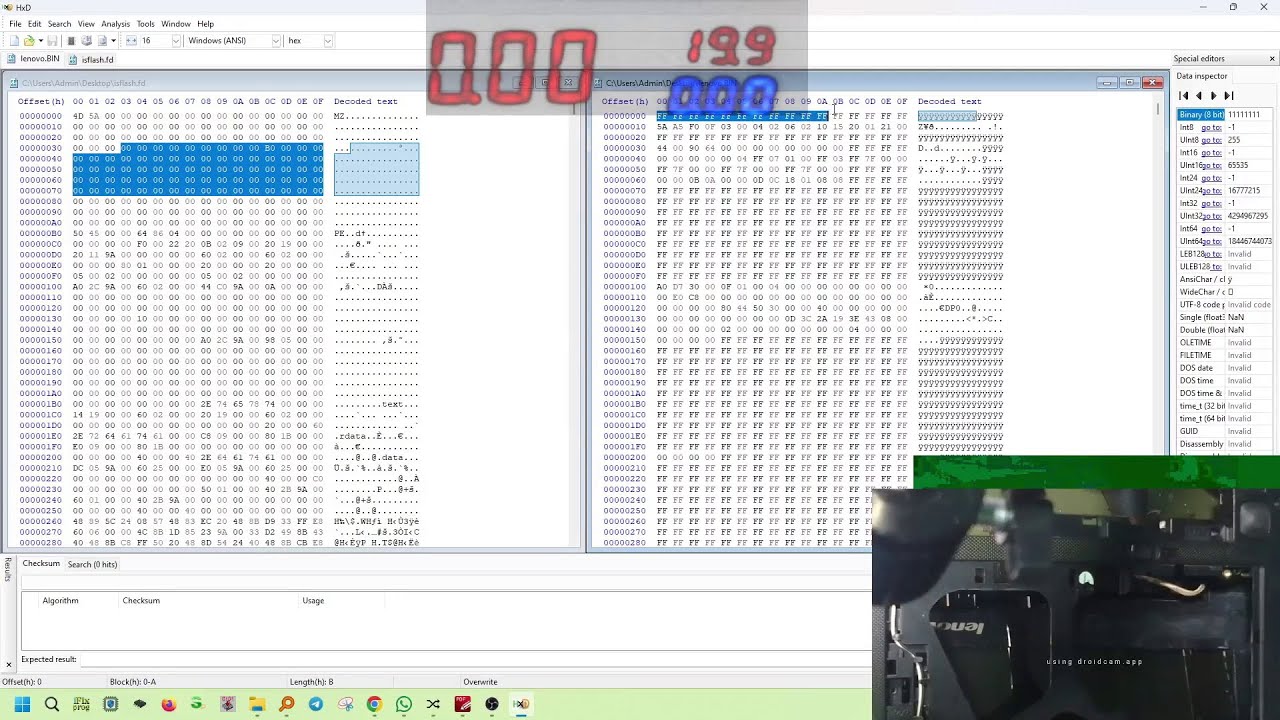Click the Int8 go to link
The width and height of the screenshot is (1280, 720).
coord(1211,127)
